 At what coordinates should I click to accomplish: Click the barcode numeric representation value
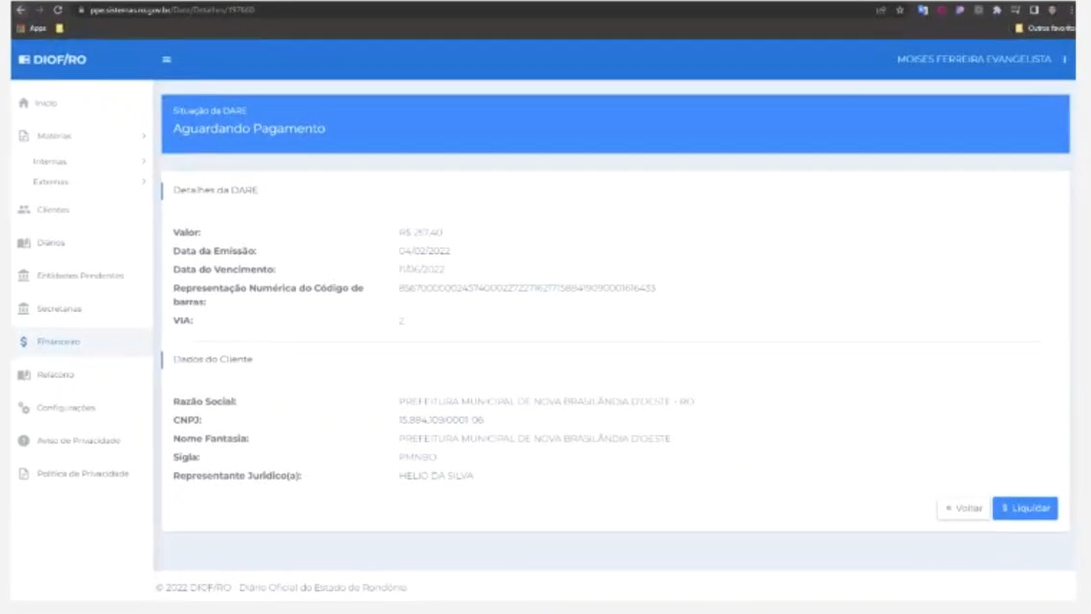pos(527,288)
